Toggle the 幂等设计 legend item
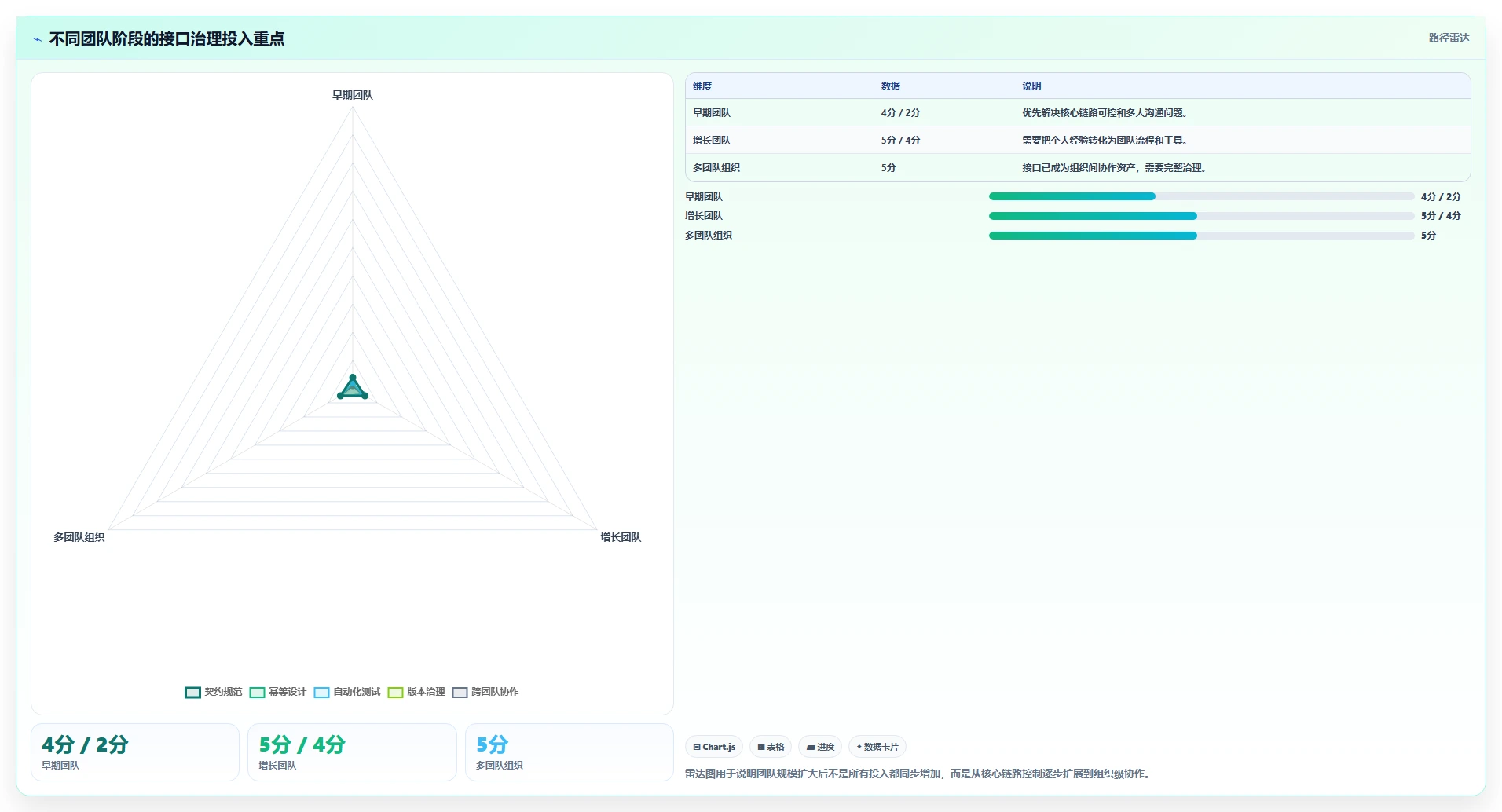 [x=278, y=692]
